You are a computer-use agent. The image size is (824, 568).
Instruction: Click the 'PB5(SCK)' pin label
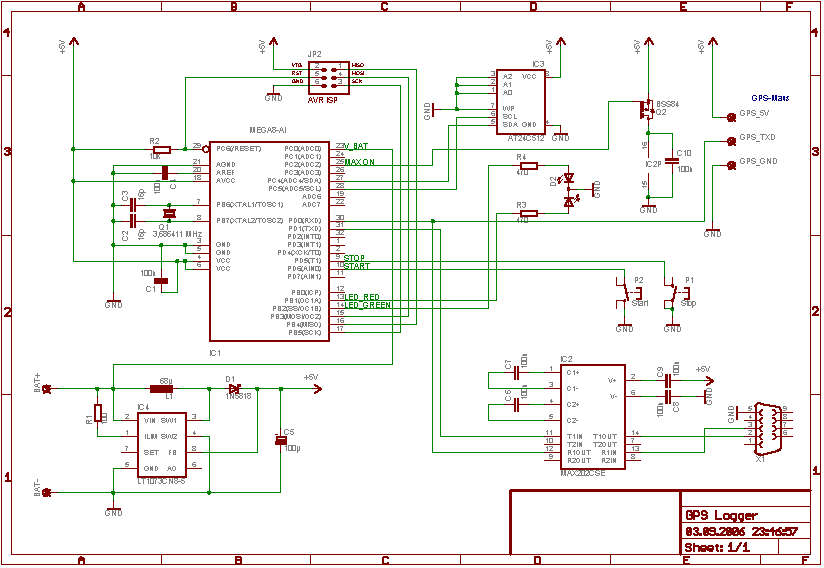click(305, 333)
